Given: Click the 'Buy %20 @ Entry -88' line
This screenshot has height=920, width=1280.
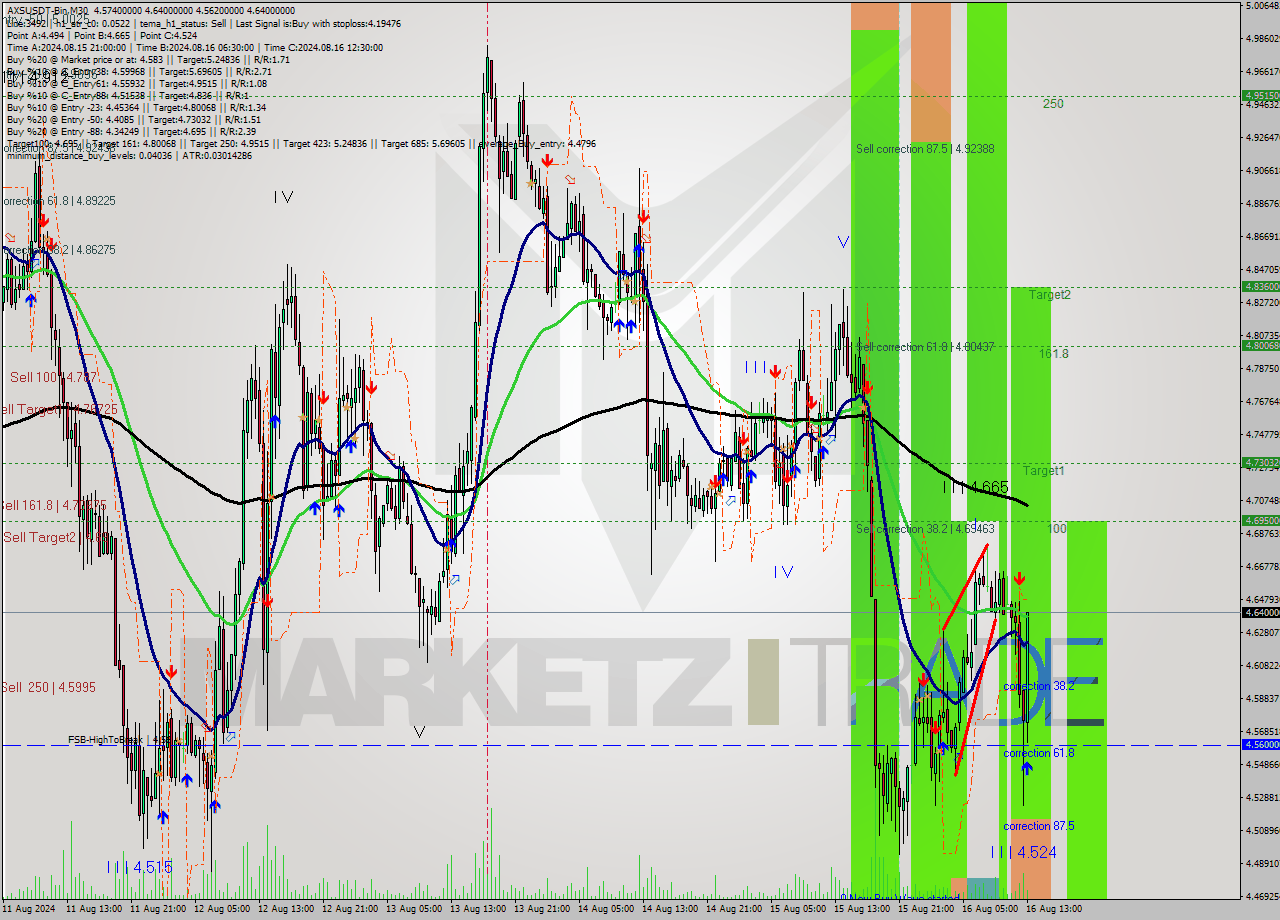Looking at the screenshot, I should (x=131, y=131).
